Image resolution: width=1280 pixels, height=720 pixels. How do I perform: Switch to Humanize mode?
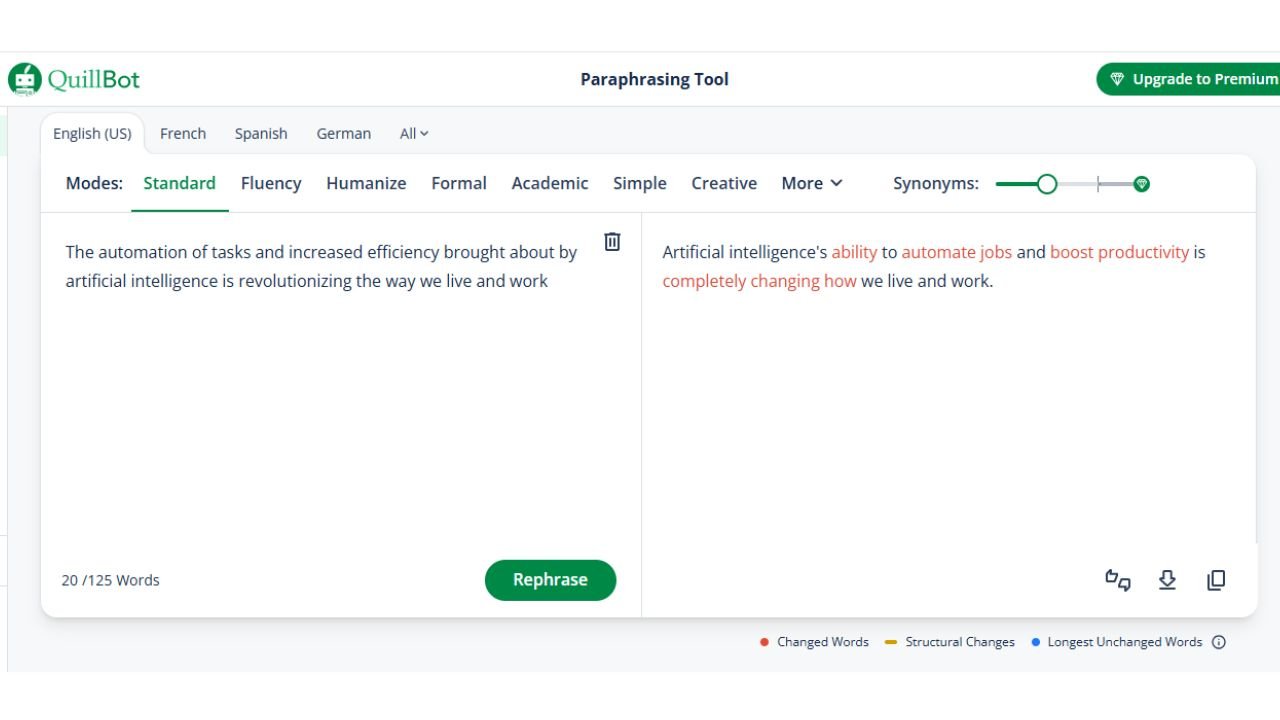tap(366, 184)
